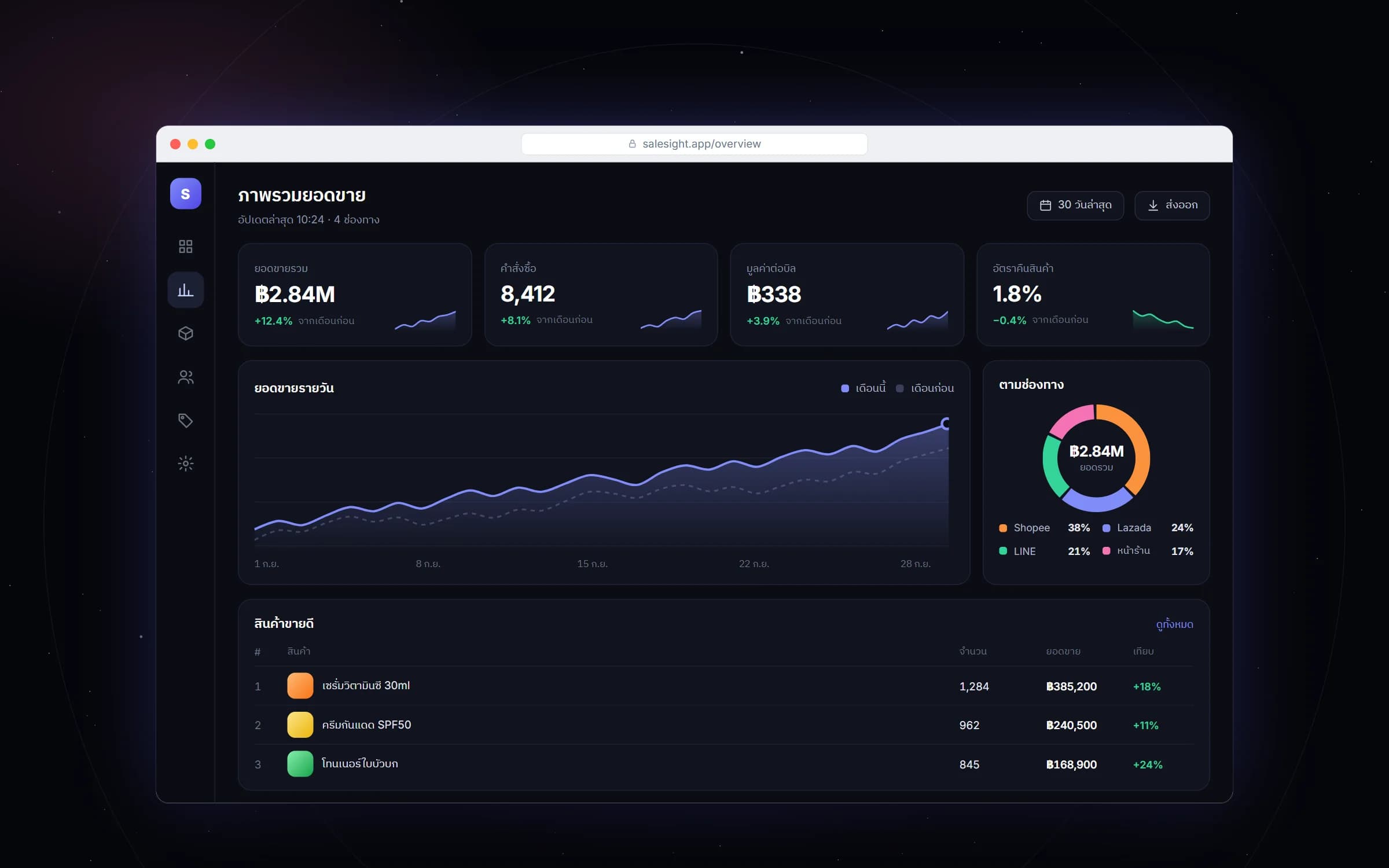The width and height of the screenshot is (1389, 868).
Task: Click the lock icon in address bar
Action: tap(632, 144)
